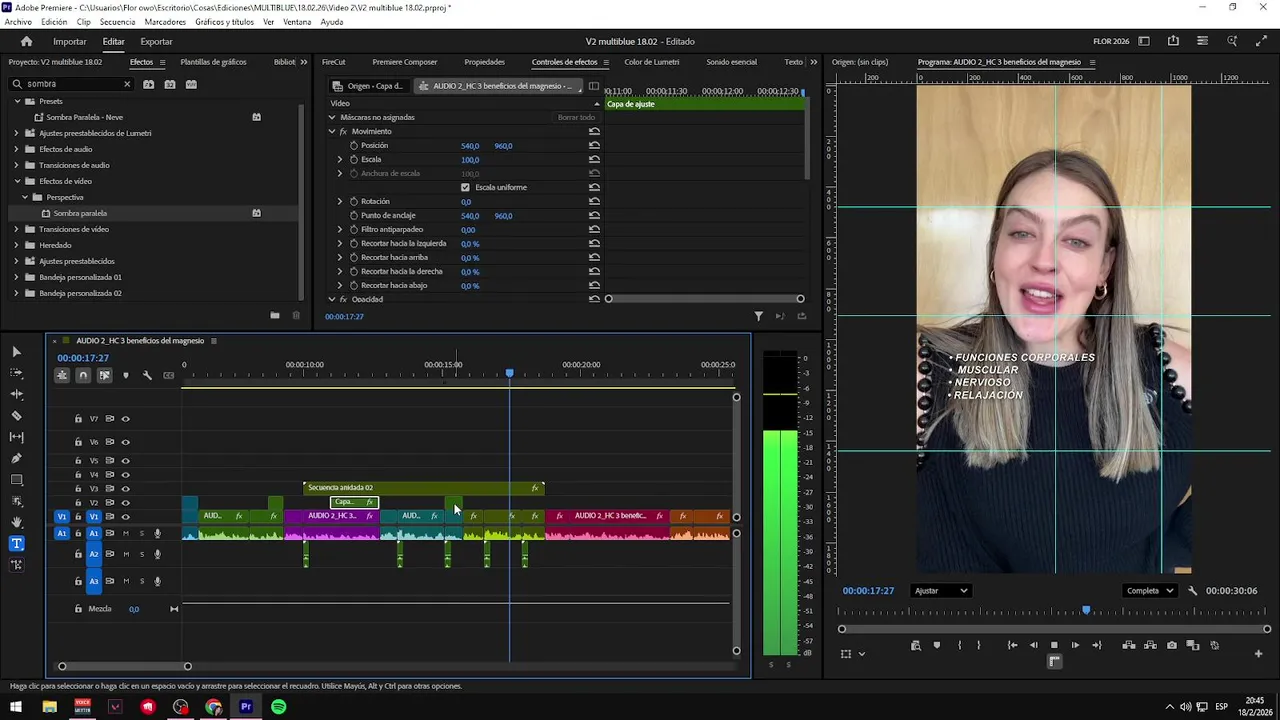Mark Out point in Program monitor
1280x720 pixels.
point(978,645)
